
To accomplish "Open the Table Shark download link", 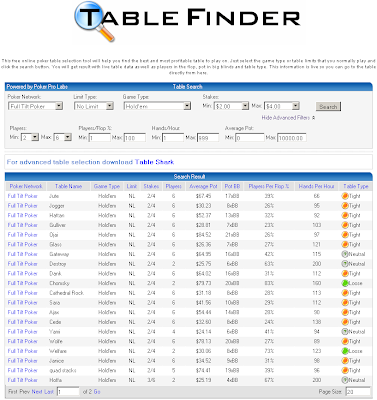I will click(x=154, y=162).
